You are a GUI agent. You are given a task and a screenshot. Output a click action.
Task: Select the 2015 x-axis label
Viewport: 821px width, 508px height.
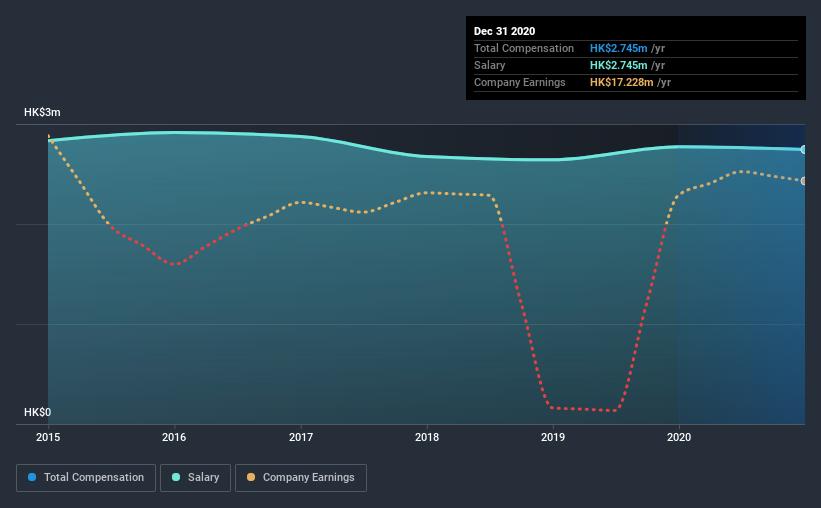coord(48,437)
